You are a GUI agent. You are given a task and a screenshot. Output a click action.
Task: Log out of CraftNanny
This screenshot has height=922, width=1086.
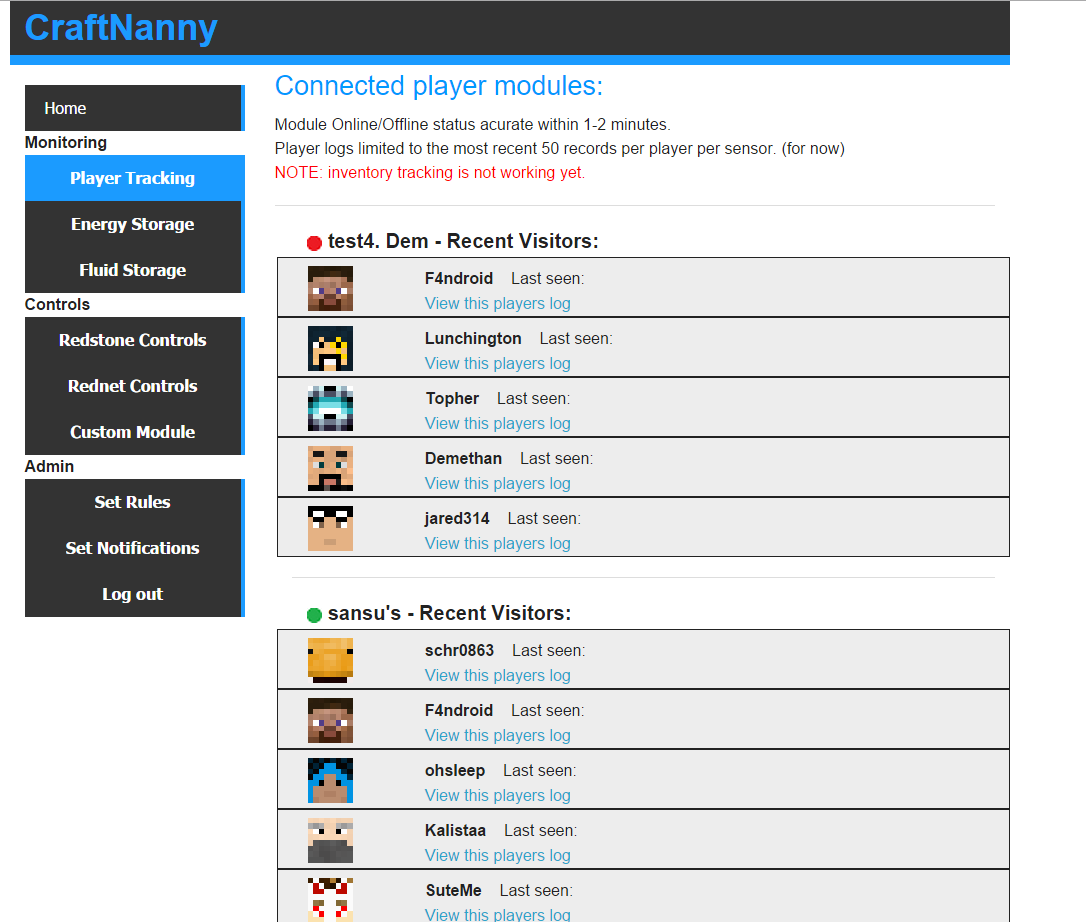click(x=134, y=594)
